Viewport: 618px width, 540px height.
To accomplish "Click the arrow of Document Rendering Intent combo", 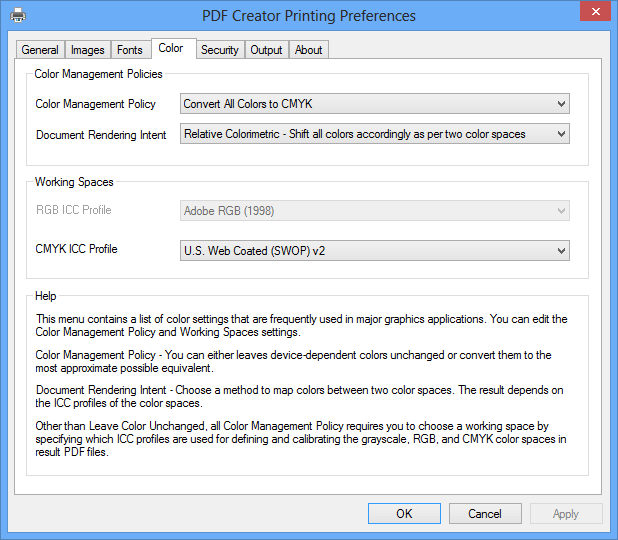I will tap(561, 134).
